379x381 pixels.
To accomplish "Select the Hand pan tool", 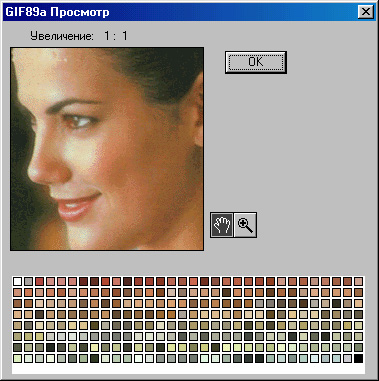I will [x=222, y=225].
